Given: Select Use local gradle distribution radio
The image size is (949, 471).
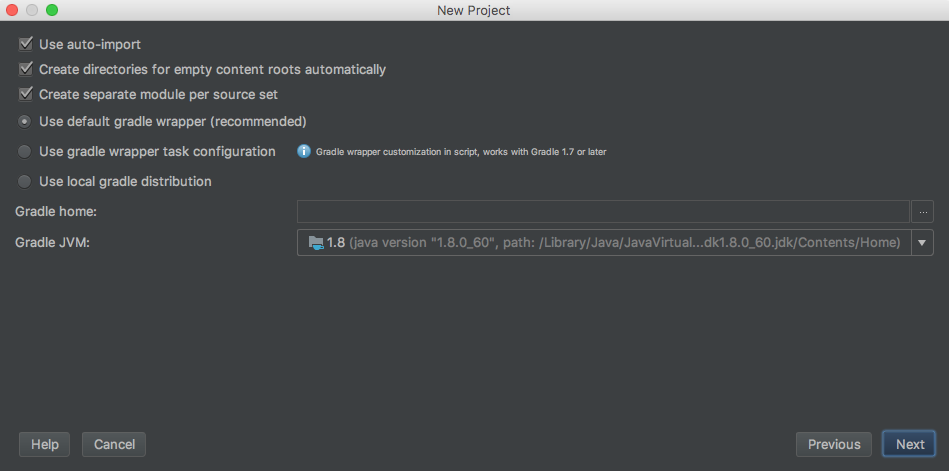Looking at the screenshot, I should pyautogui.click(x=25, y=182).
